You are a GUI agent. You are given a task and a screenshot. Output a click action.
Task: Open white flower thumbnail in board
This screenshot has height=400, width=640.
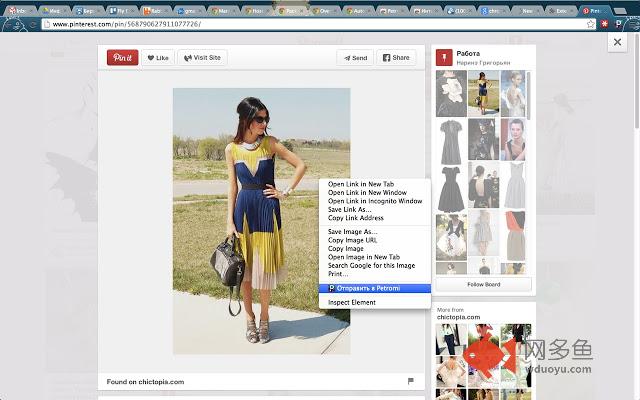(451, 93)
